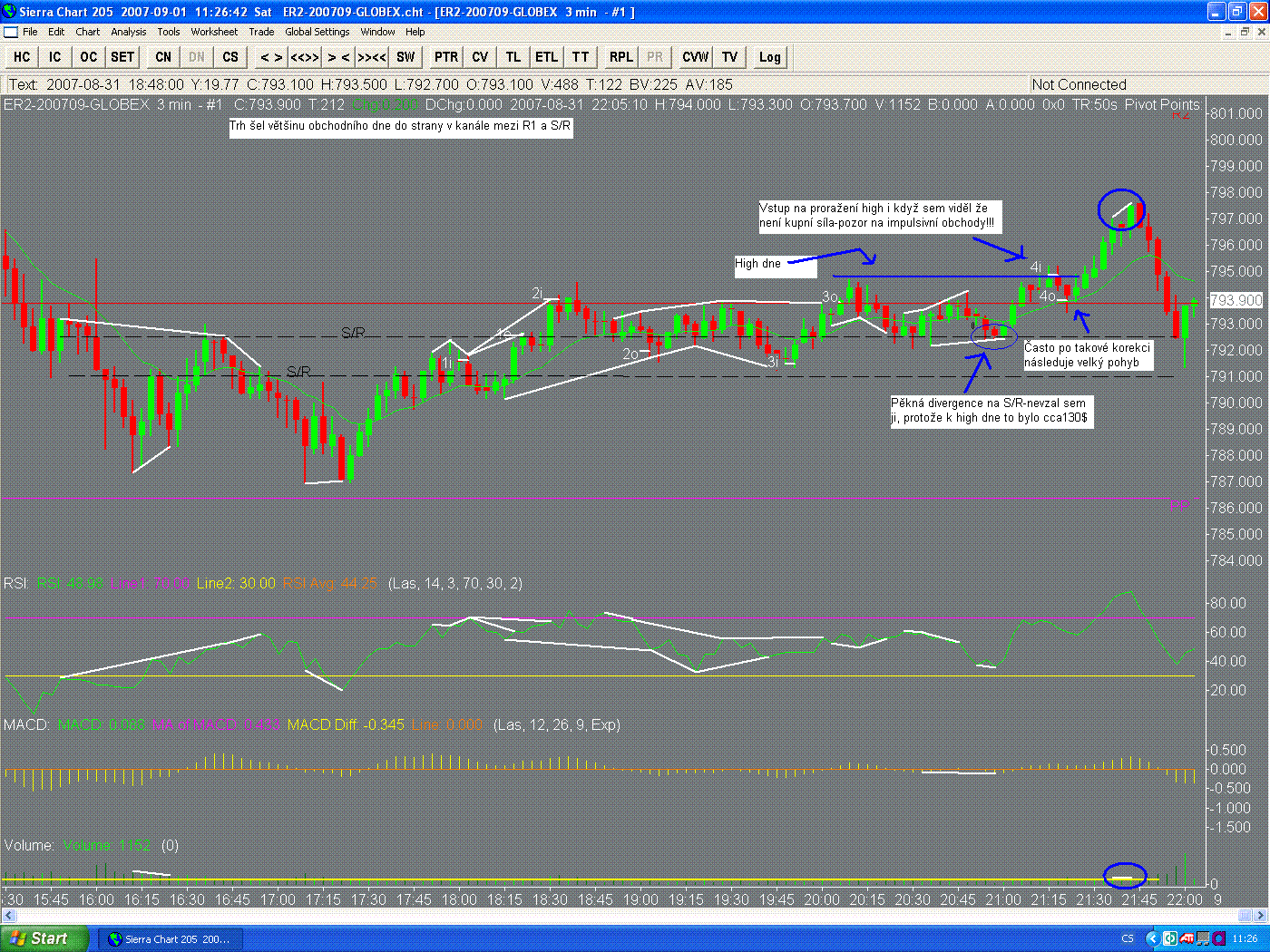Open the Global Settings menu
Screen dimensions: 1270x952
click(317, 32)
